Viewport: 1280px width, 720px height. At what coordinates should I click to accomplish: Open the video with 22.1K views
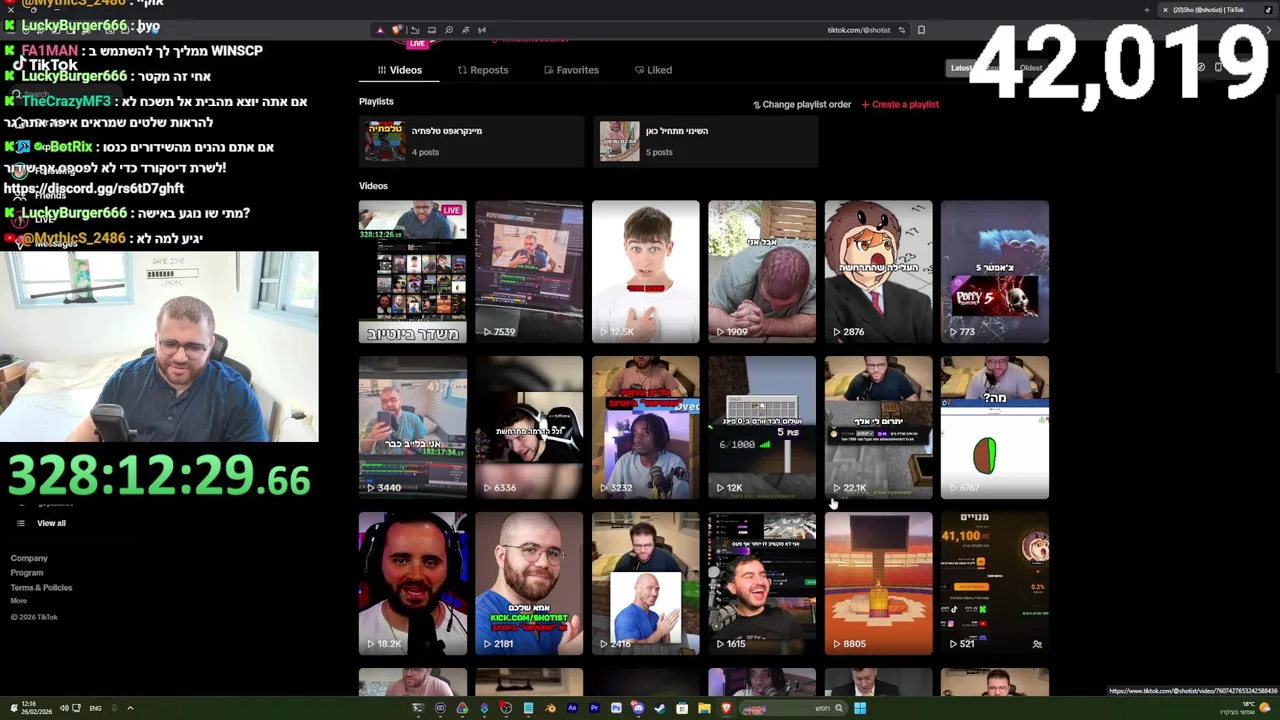click(x=878, y=428)
